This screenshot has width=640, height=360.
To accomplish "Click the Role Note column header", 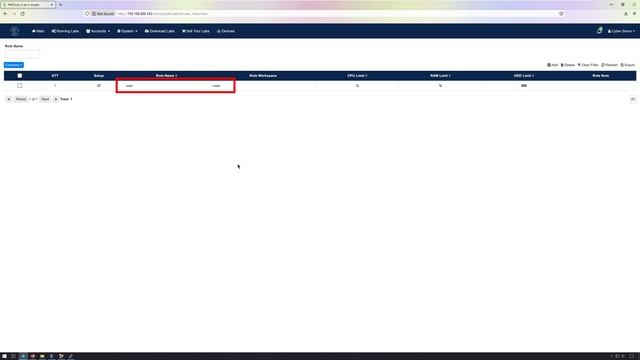I will click(600, 76).
